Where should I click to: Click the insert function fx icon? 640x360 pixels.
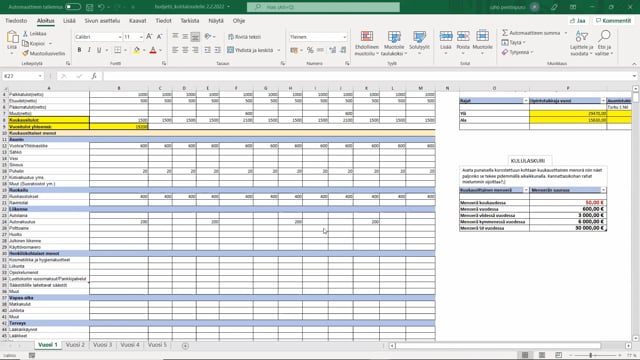[x=94, y=76]
